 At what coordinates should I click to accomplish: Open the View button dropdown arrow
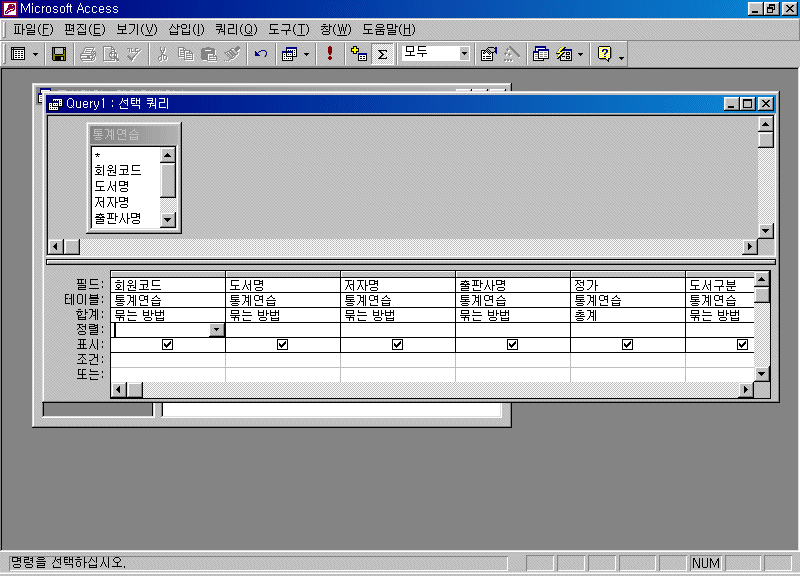35,54
